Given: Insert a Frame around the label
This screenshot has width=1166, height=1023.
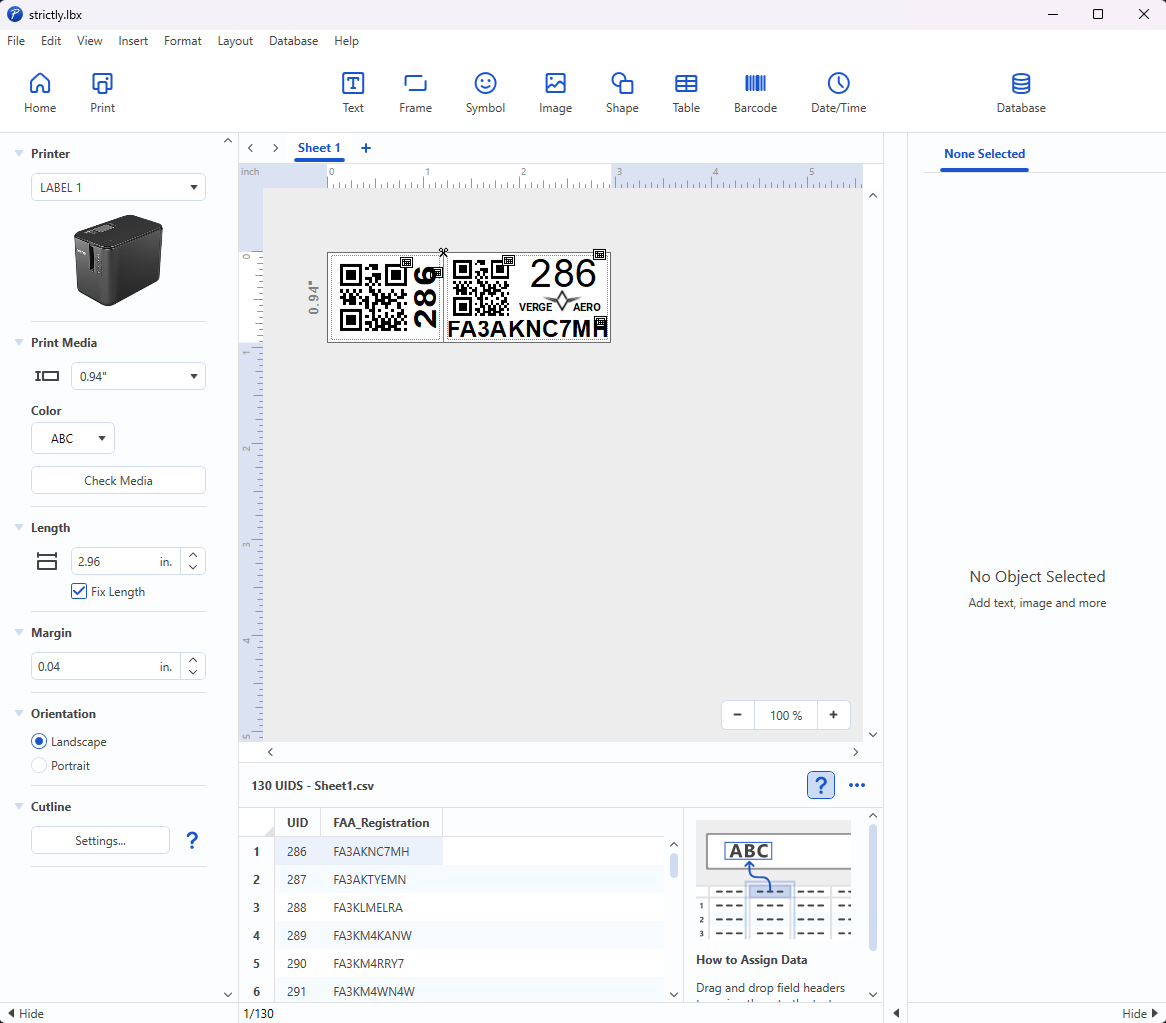Looking at the screenshot, I should pos(415,93).
